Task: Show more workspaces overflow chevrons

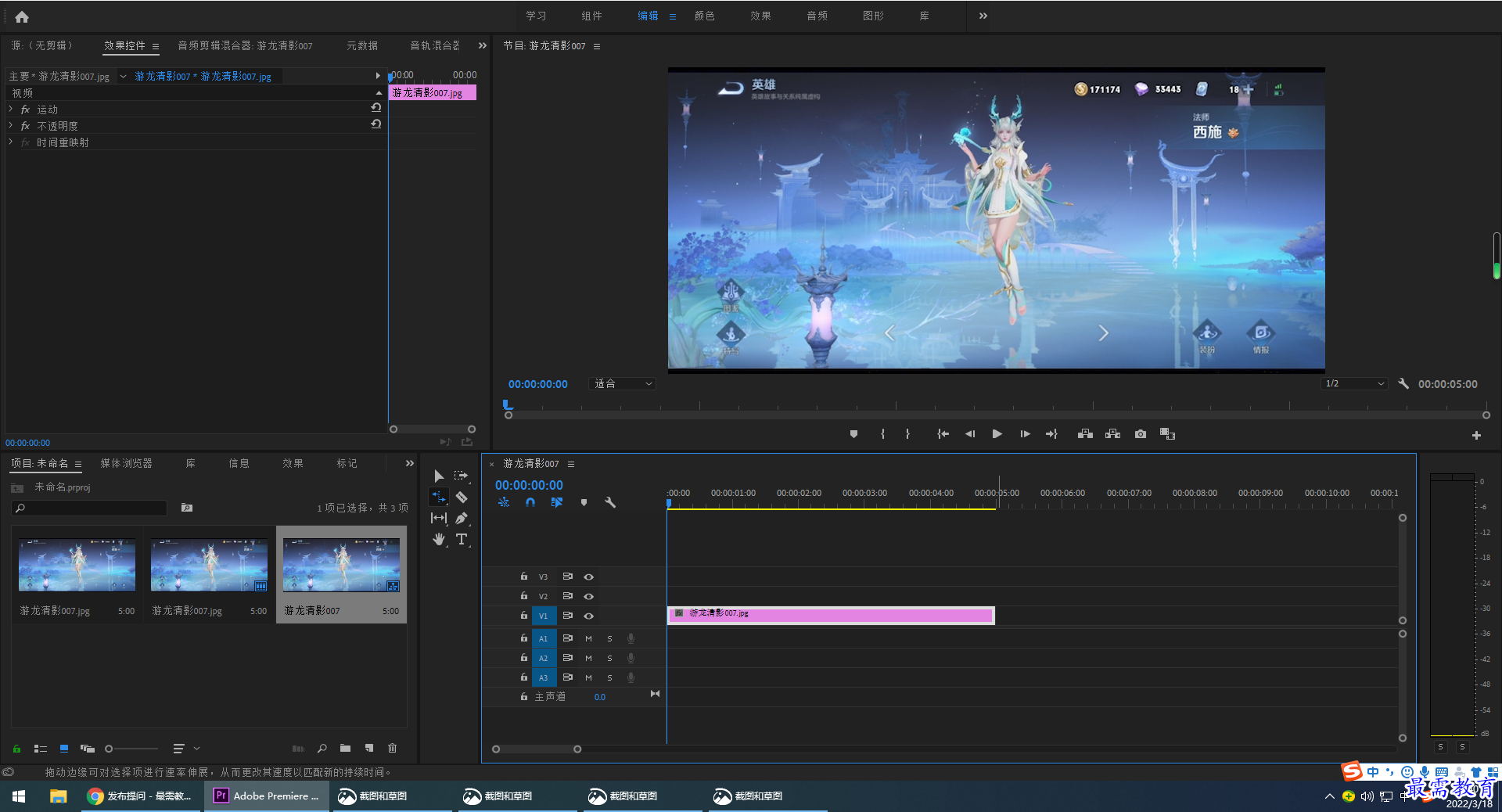Action: (x=983, y=16)
